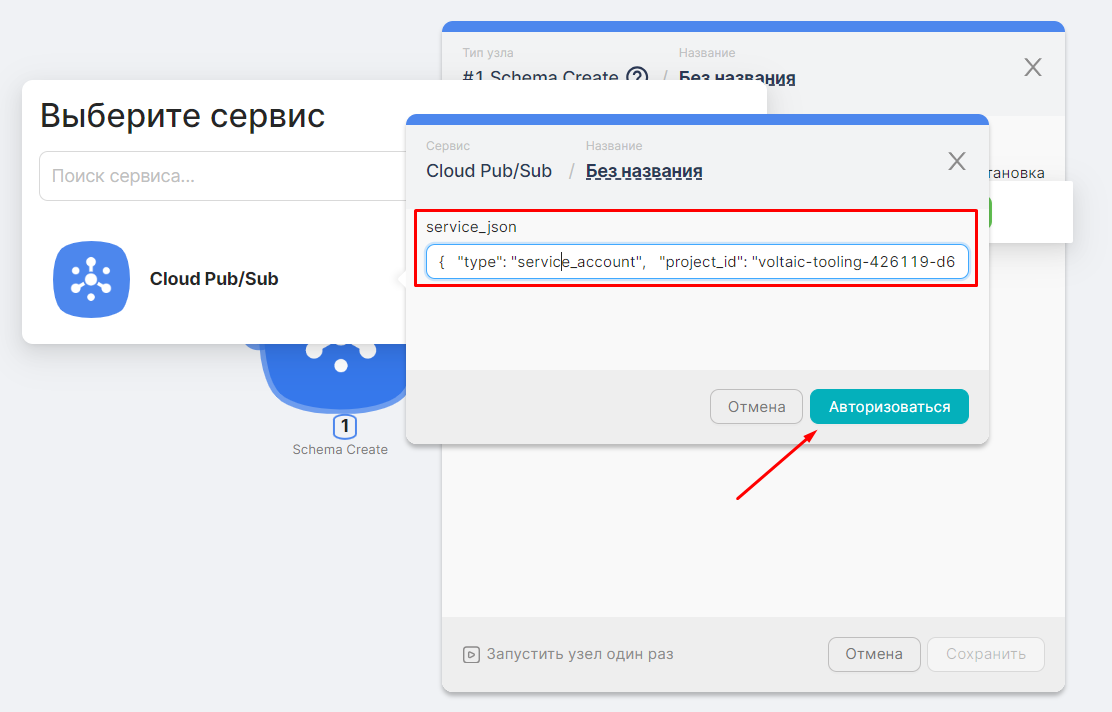Viewport: 1112px width, 712px height.
Task: Close the Cloud Pub/Sub authorization dialog
Action: click(x=957, y=161)
